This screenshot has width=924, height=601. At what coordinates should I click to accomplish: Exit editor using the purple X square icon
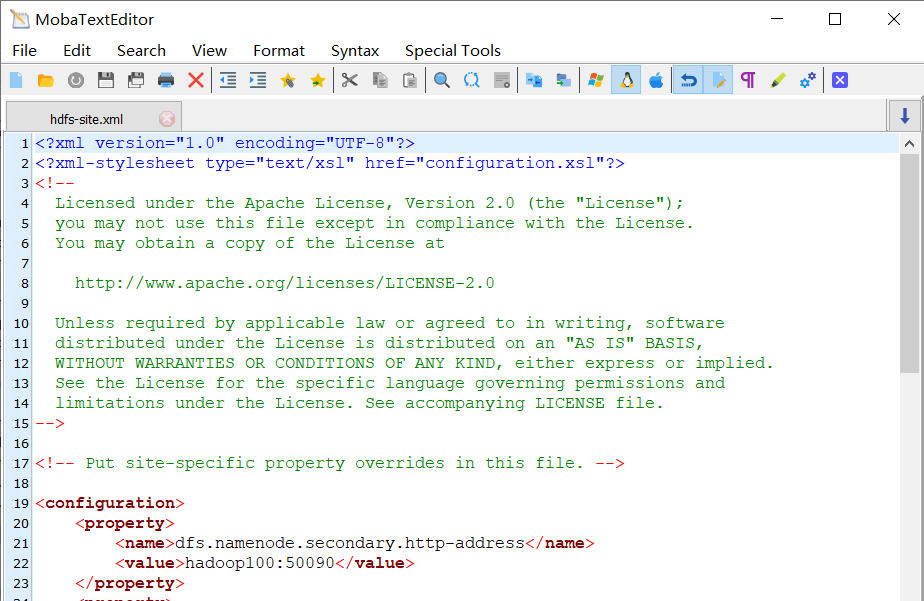pos(840,80)
